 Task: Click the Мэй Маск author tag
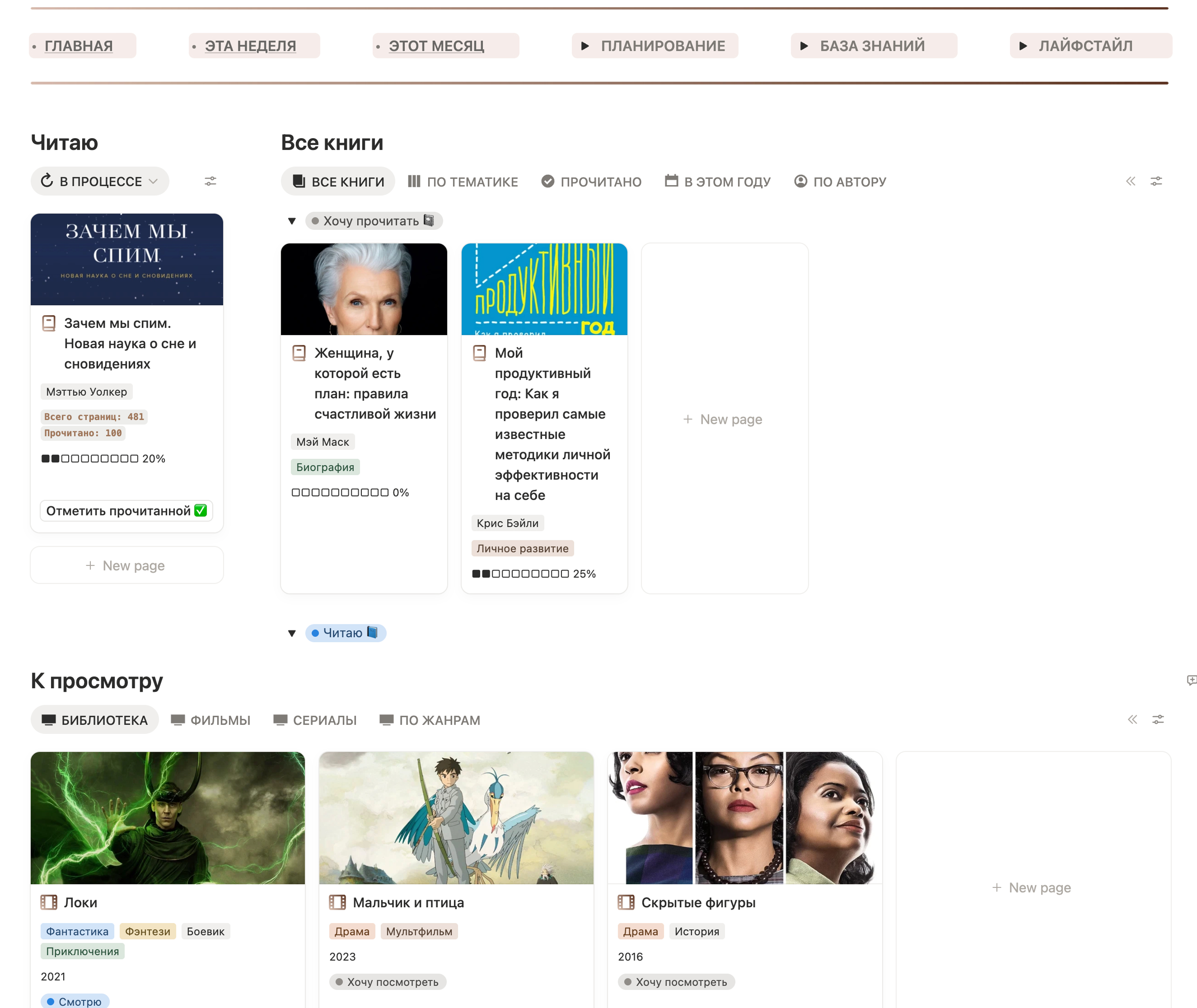pyautogui.click(x=323, y=442)
